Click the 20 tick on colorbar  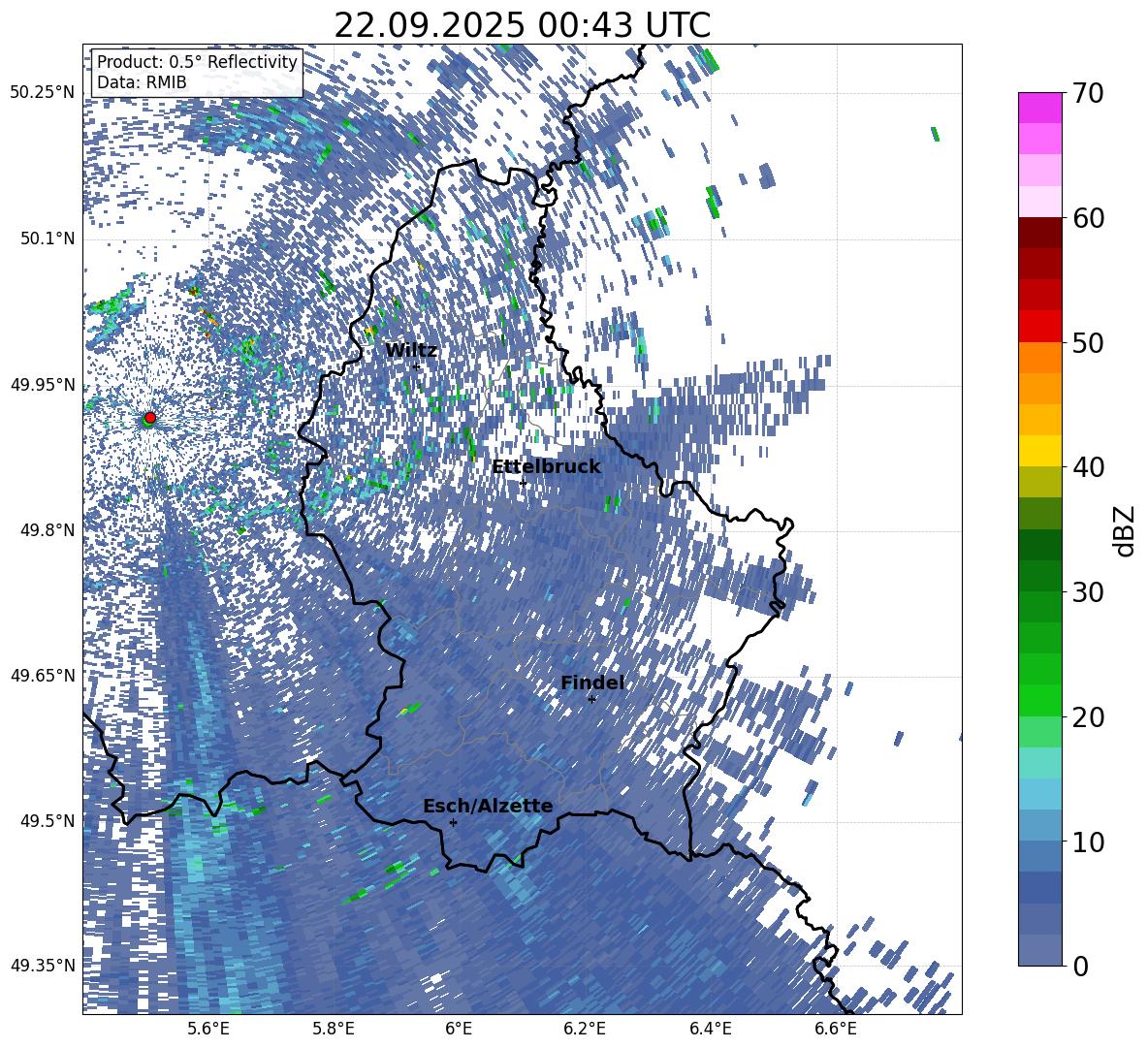pos(1089,717)
